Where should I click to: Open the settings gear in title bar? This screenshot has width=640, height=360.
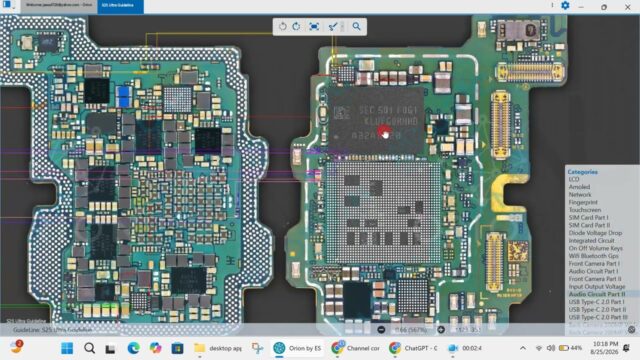(x=565, y=6)
